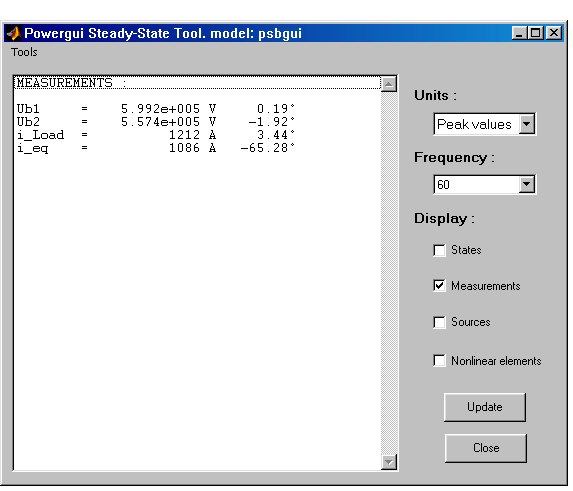This screenshot has width=573, height=491.
Task: Select the i_Load measurement row
Action: [197, 135]
